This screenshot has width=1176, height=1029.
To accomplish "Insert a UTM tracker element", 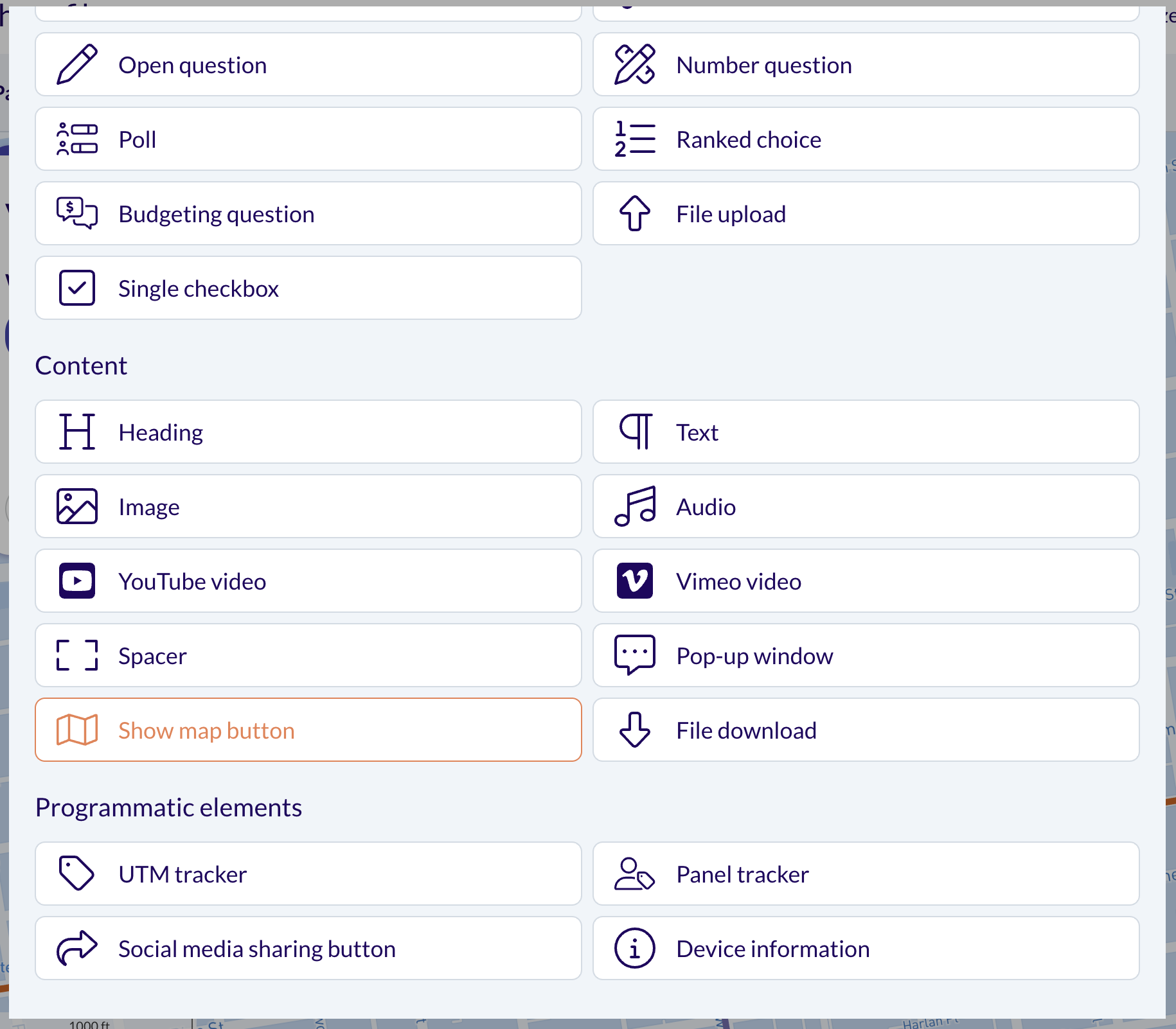I will coord(308,874).
